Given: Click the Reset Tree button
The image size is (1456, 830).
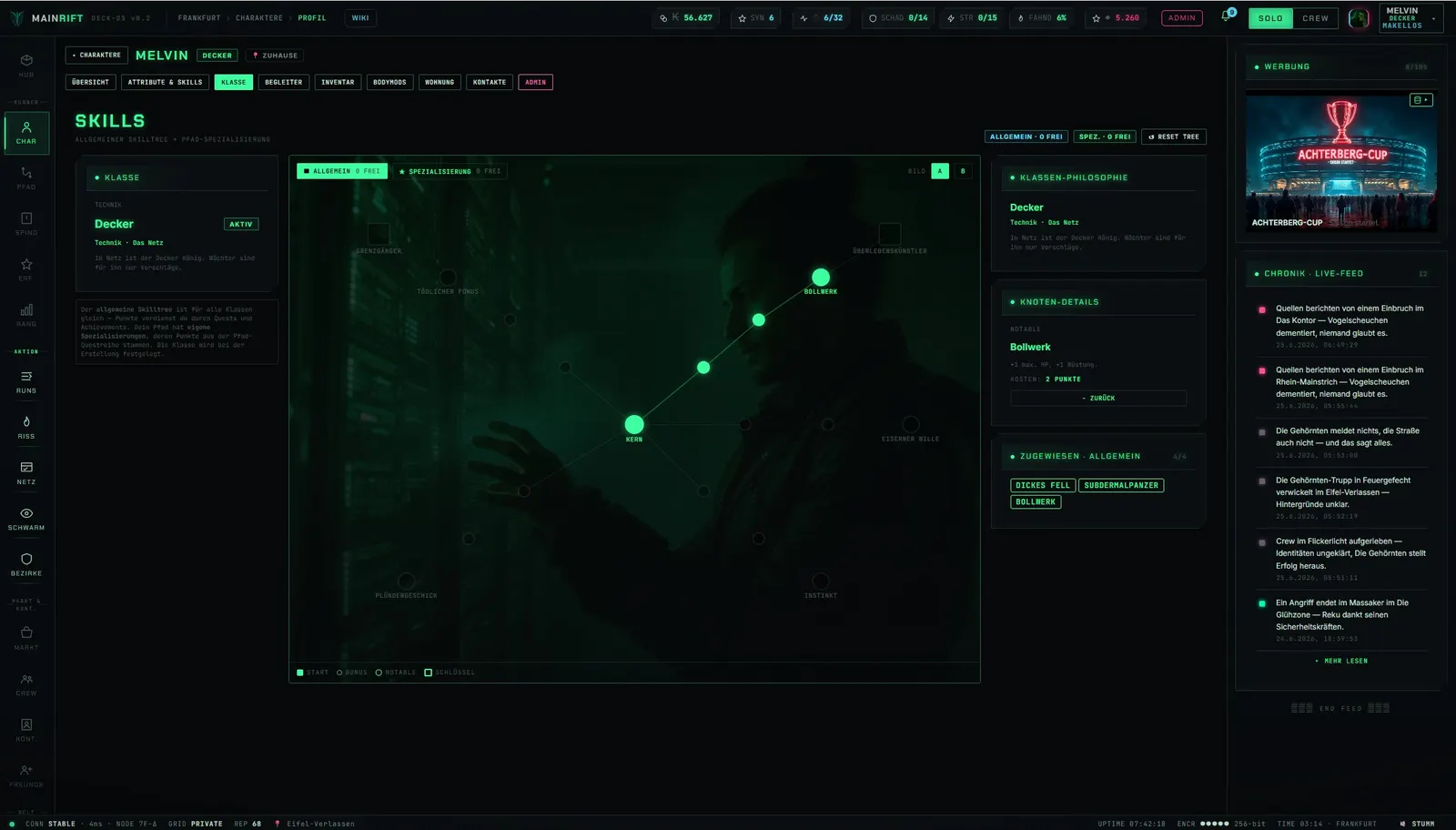Looking at the screenshot, I should click(1174, 137).
